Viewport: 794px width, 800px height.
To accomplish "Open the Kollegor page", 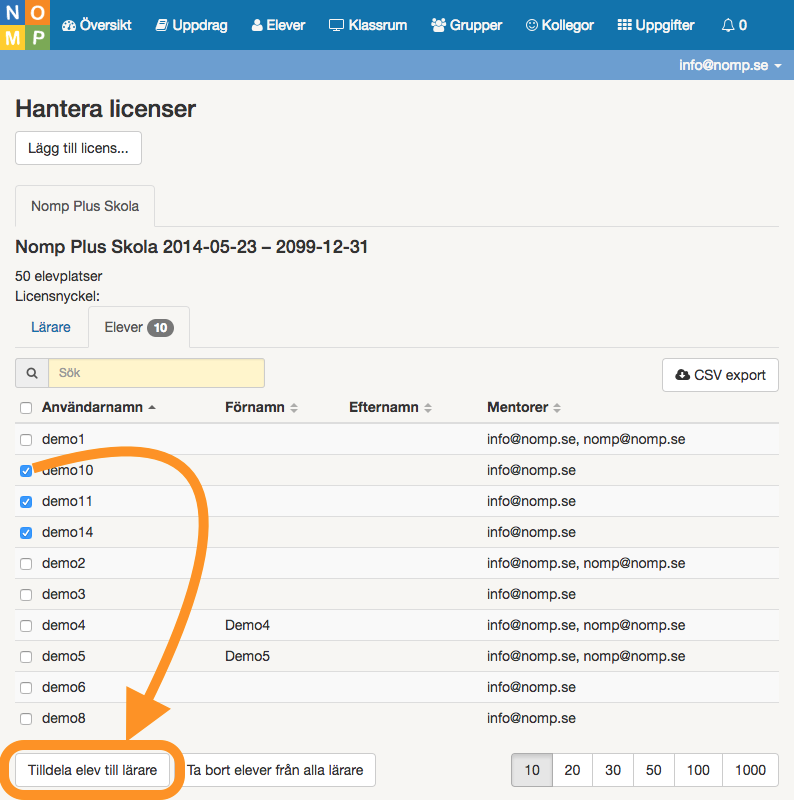I will (x=560, y=25).
